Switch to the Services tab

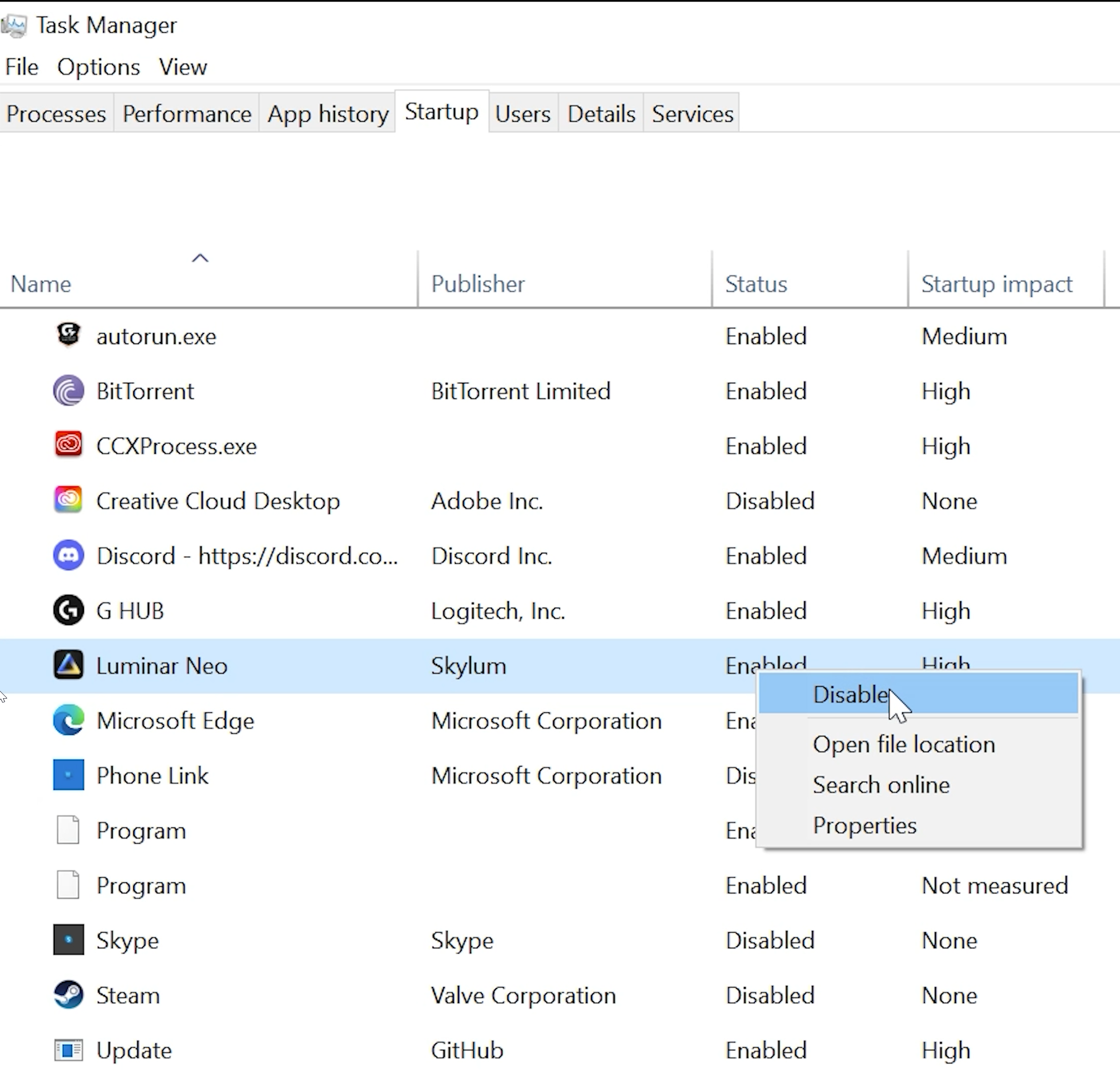[693, 114]
